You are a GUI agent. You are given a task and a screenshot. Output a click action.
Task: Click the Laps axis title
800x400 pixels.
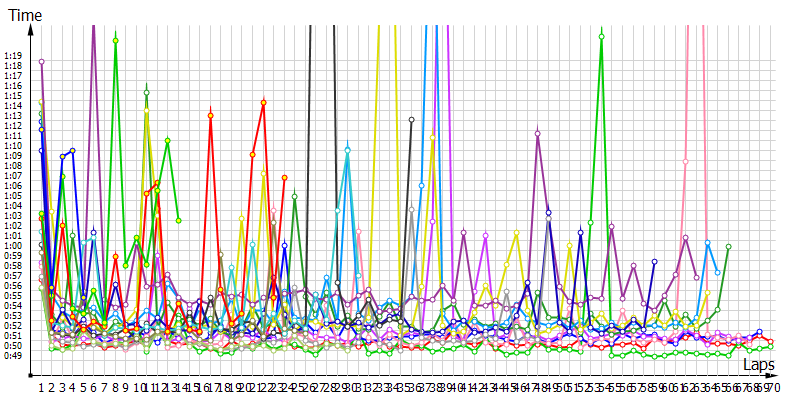759,367
